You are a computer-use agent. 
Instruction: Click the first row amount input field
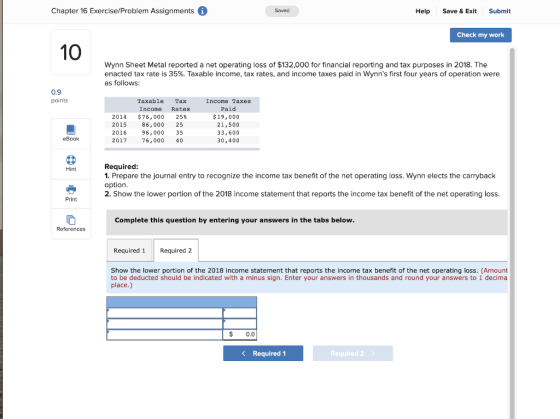pos(240,313)
